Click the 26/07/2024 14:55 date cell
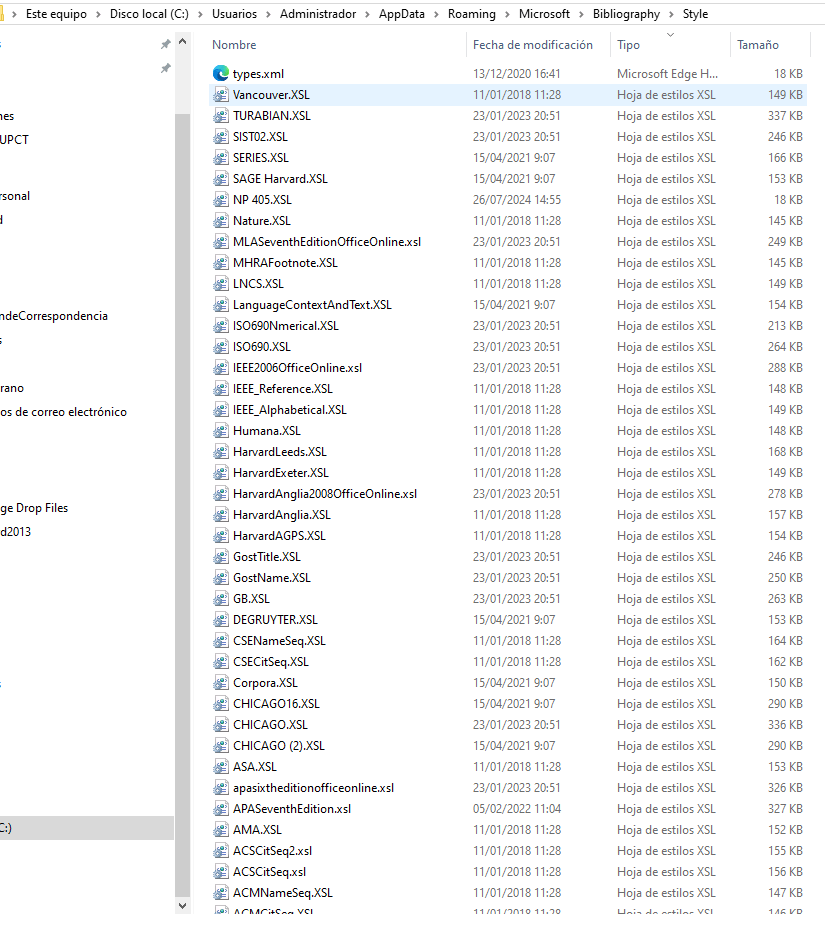Viewport: 825px width, 931px height. [517, 200]
